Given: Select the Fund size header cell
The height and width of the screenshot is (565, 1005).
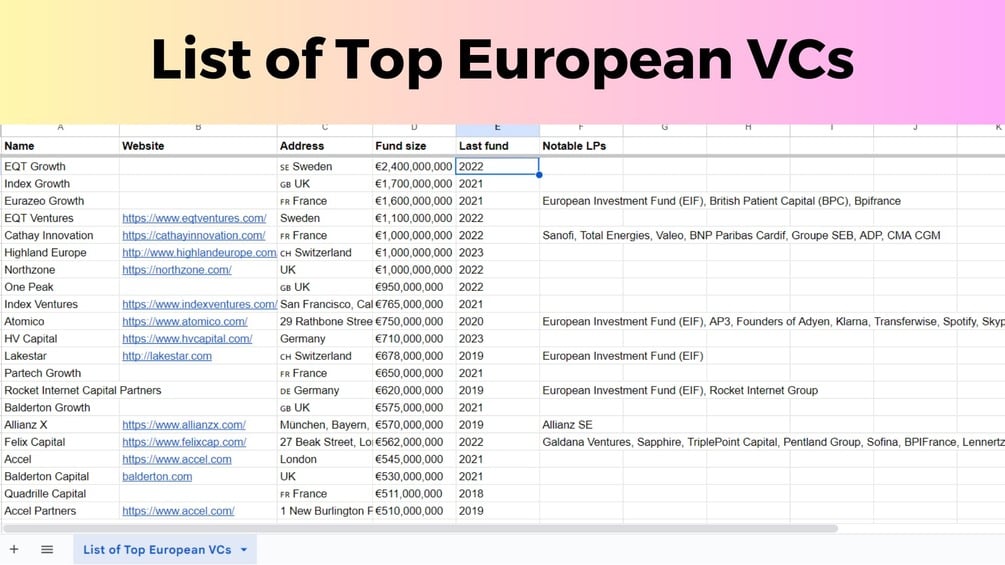Looking at the screenshot, I should [414, 146].
